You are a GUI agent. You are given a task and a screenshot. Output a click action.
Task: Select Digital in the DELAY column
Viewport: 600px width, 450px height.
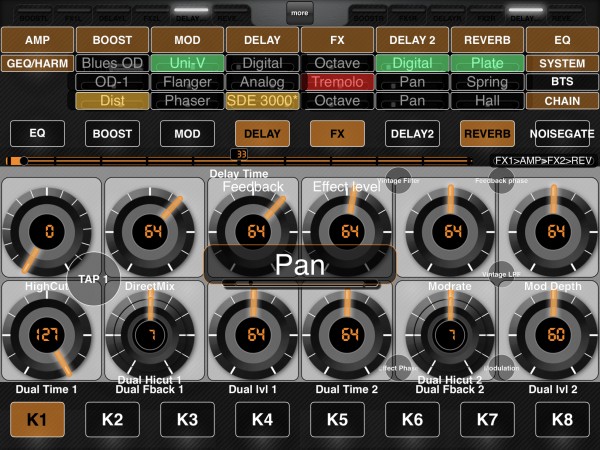click(262, 63)
